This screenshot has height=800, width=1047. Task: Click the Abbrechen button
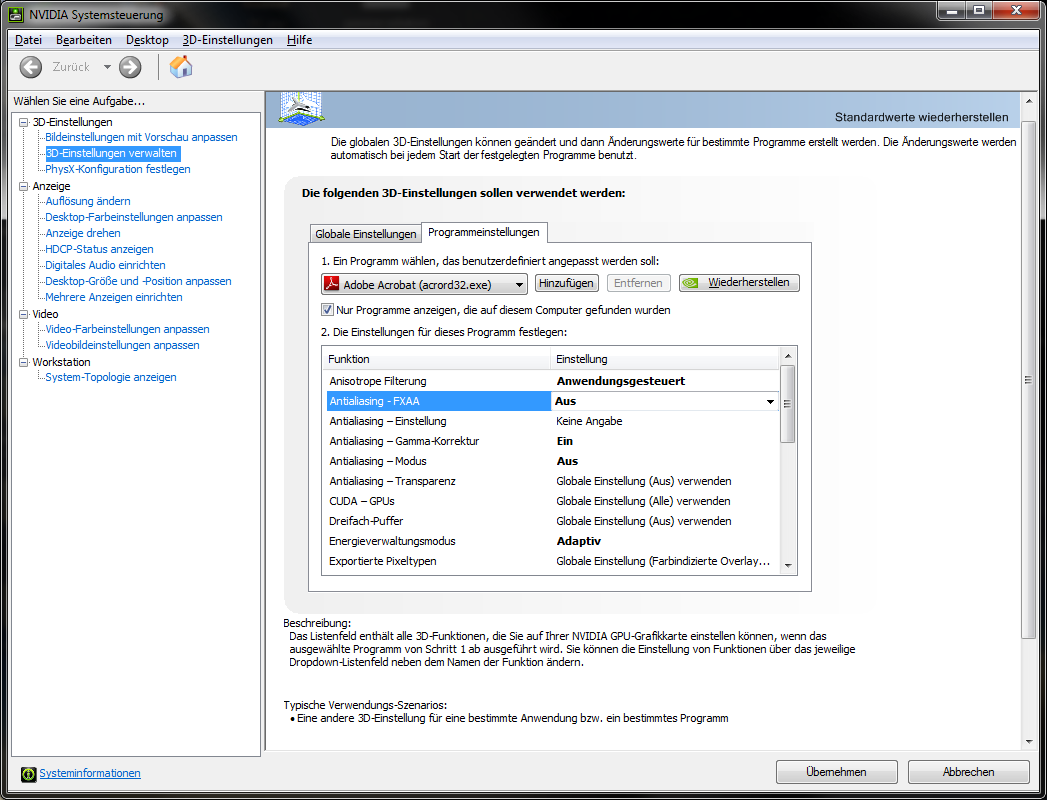(968, 772)
